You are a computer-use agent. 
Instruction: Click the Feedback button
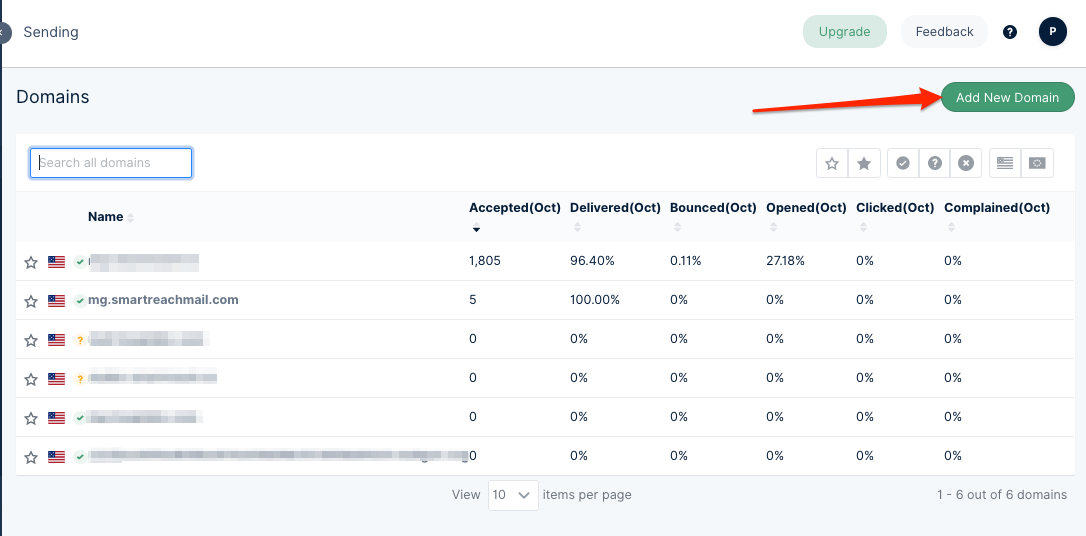[x=944, y=32]
